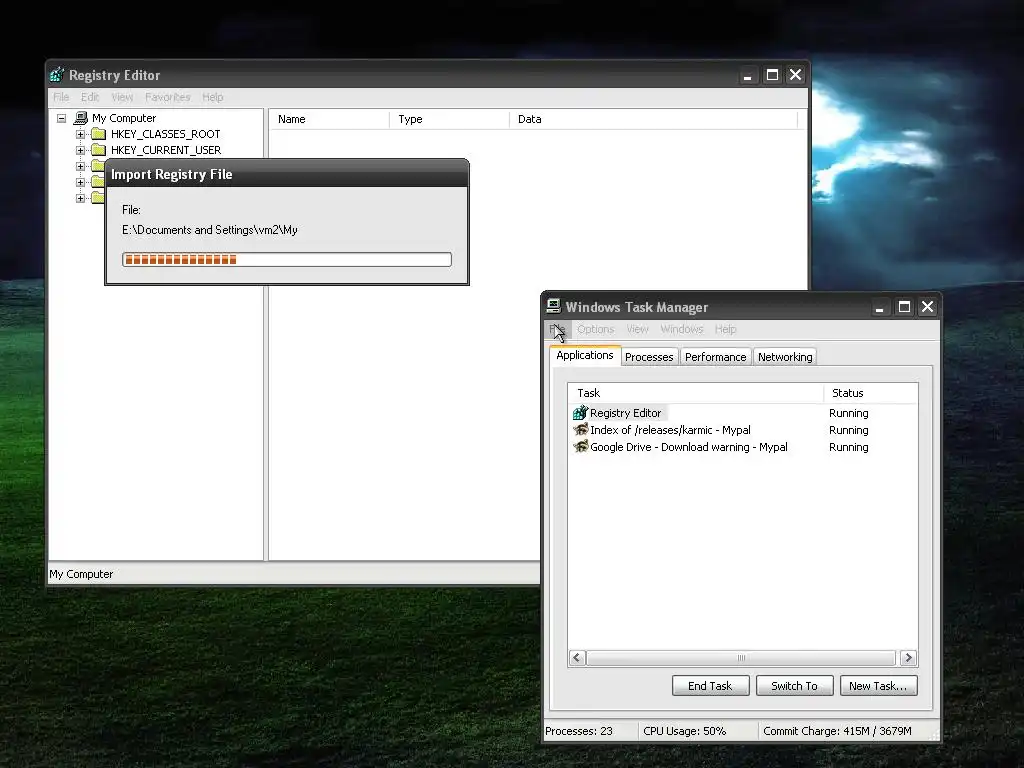Click the Processes: 23 status entry
Viewport: 1024px width, 768px height.
pyautogui.click(x=579, y=731)
